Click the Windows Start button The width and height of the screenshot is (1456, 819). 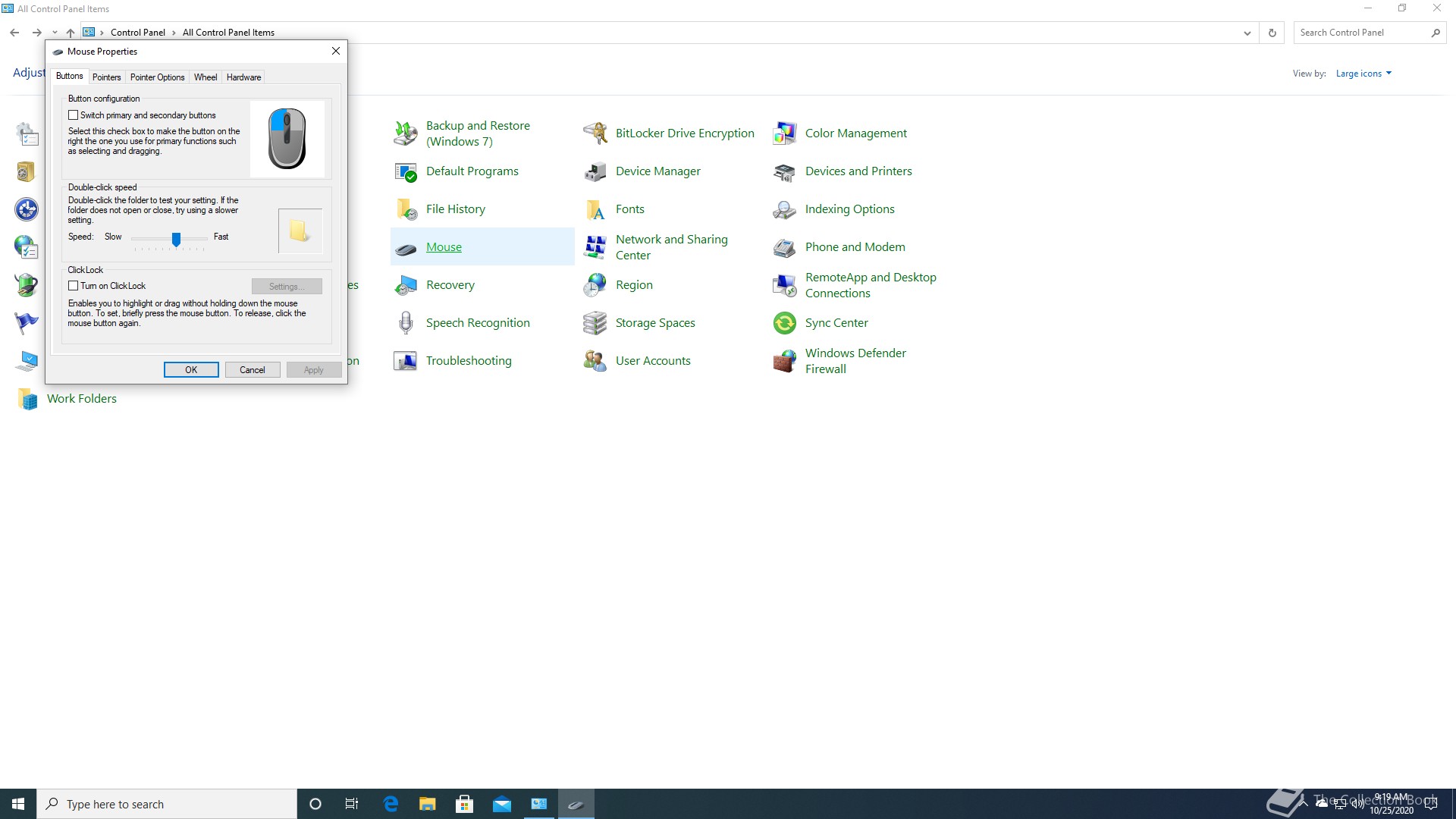coord(18,804)
